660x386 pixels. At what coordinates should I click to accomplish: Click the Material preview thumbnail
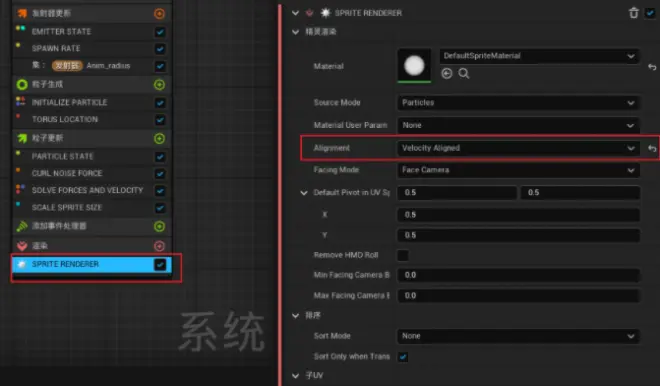click(414, 66)
